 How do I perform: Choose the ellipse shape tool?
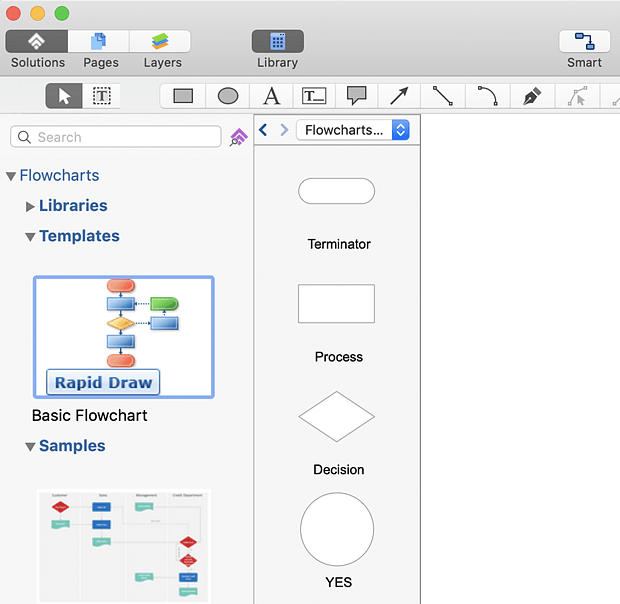228,96
